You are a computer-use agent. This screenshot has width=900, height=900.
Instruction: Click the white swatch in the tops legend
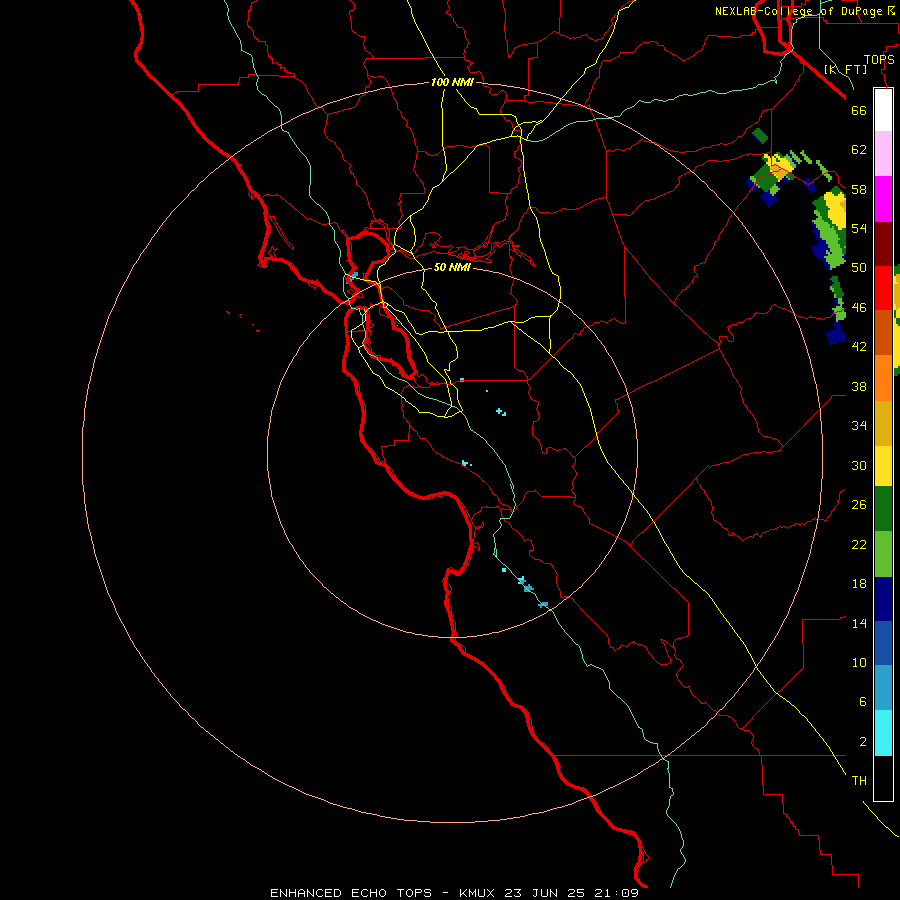coord(883,110)
